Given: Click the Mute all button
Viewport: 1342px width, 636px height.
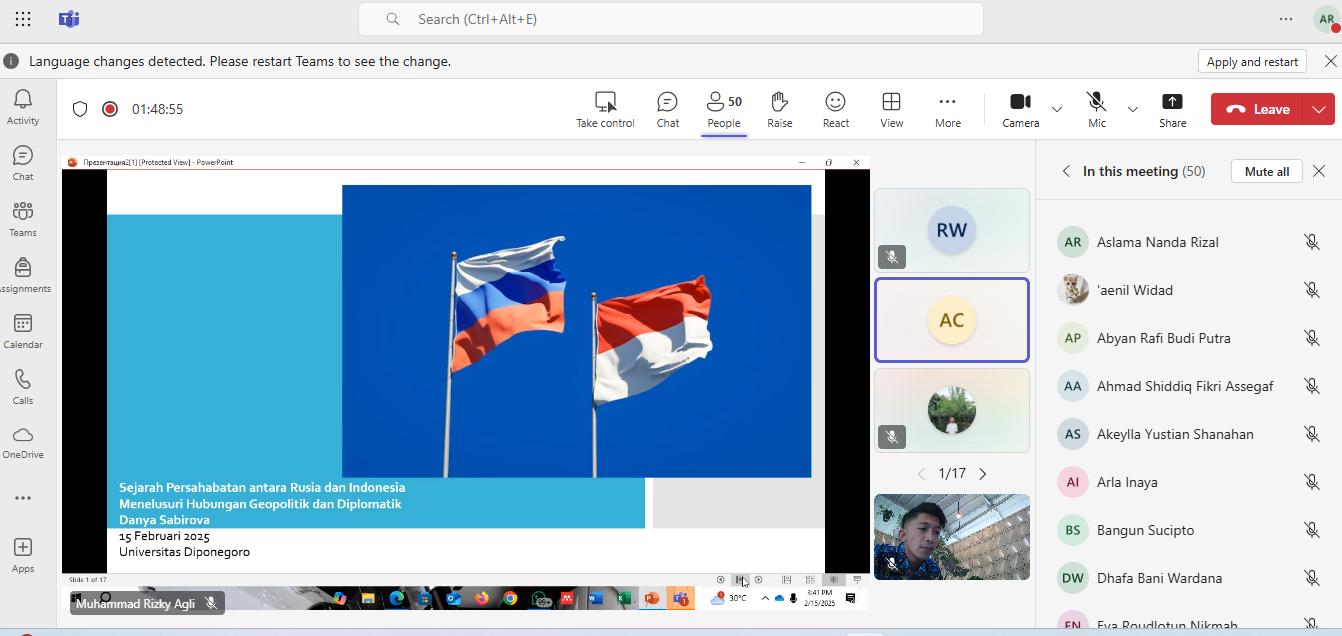Looking at the screenshot, I should click(1266, 171).
